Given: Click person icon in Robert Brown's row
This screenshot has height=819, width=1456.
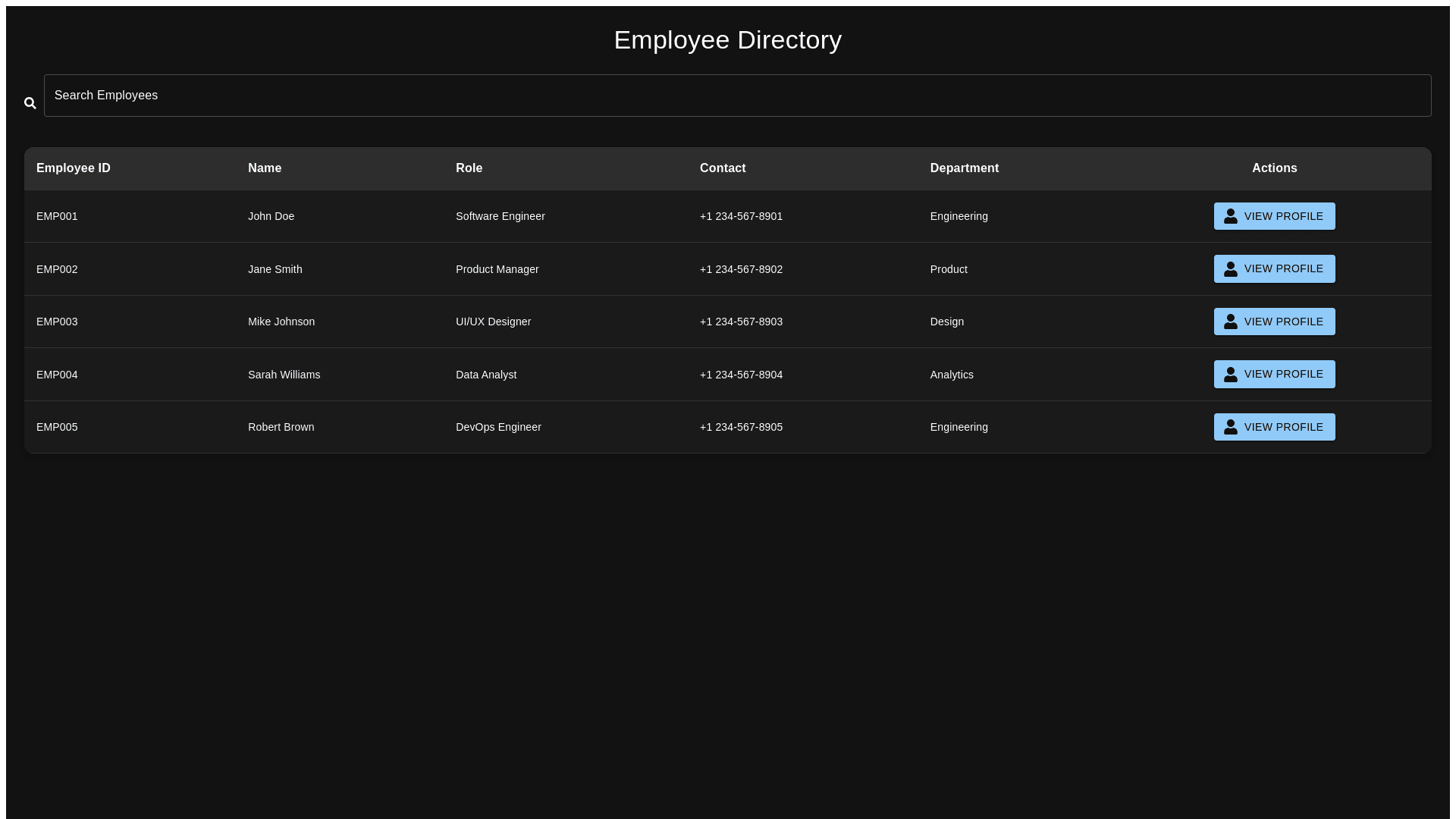Looking at the screenshot, I should point(1231,427).
